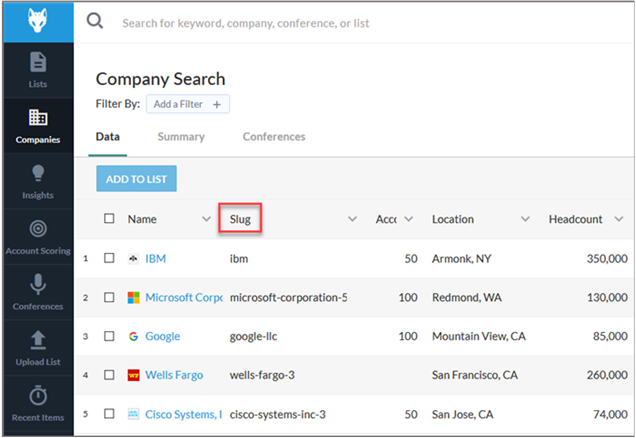Screen dimensions: 636x438
Task: Open the Conferences microphone icon
Action: point(37,285)
